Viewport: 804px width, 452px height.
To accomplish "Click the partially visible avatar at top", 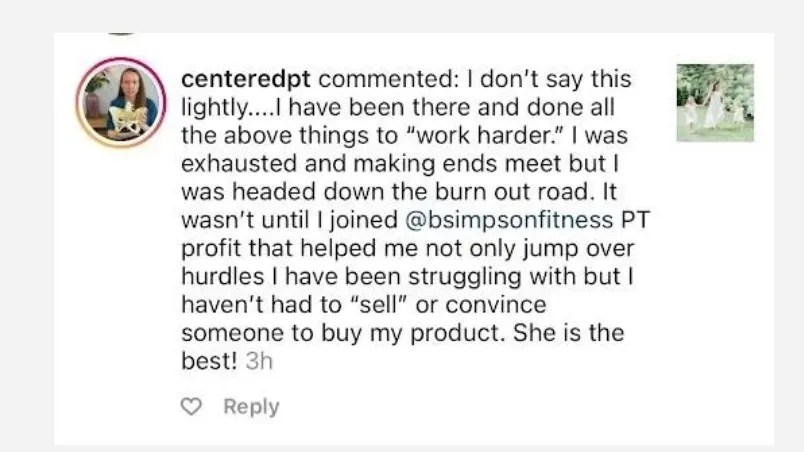I will coord(122,34).
